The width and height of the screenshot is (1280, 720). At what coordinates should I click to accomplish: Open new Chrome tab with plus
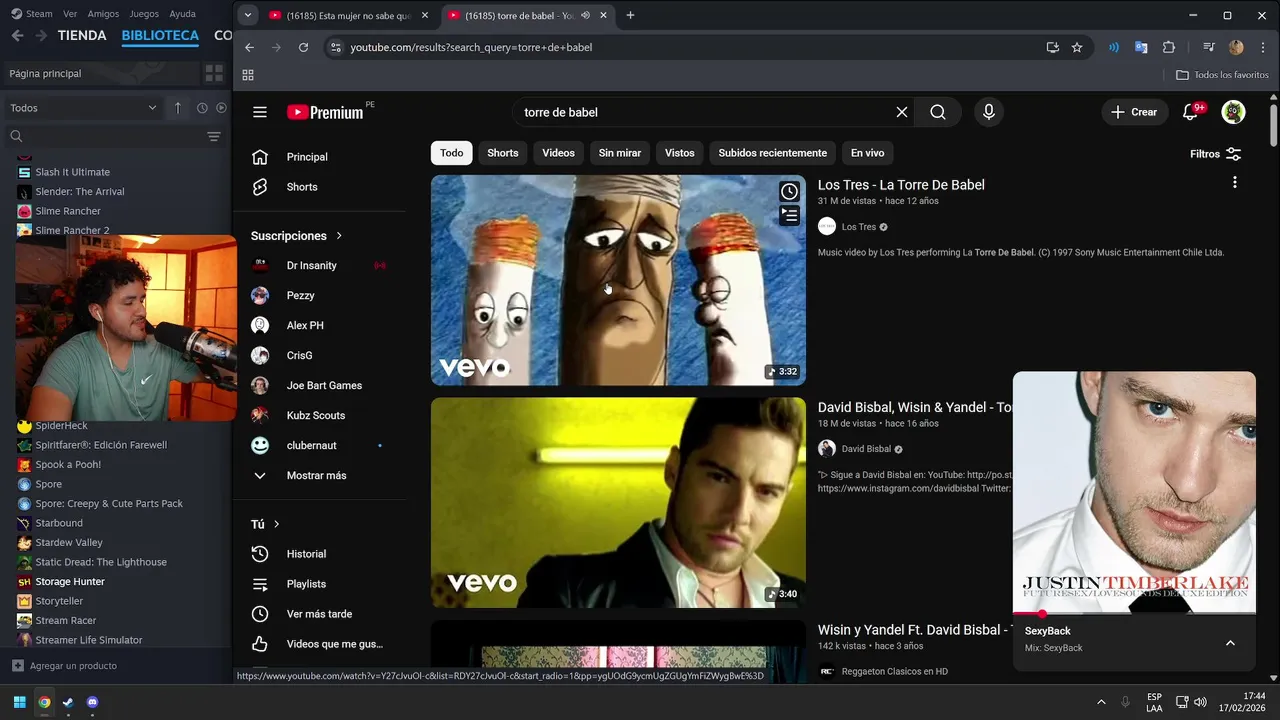coord(630,15)
